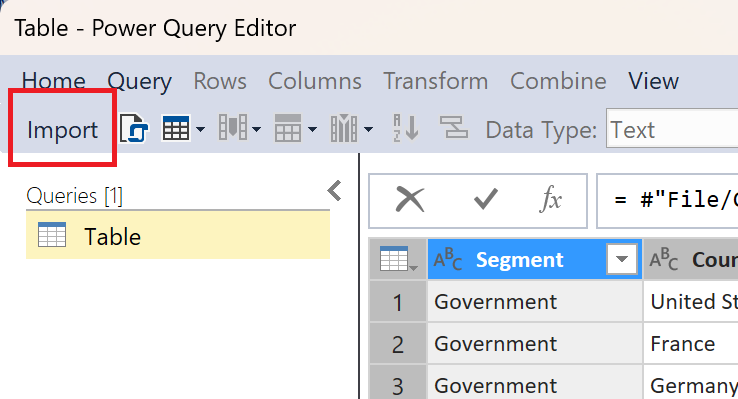Click the refresh query document icon
This screenshot has width=738, height=399.
click(134, 128)
